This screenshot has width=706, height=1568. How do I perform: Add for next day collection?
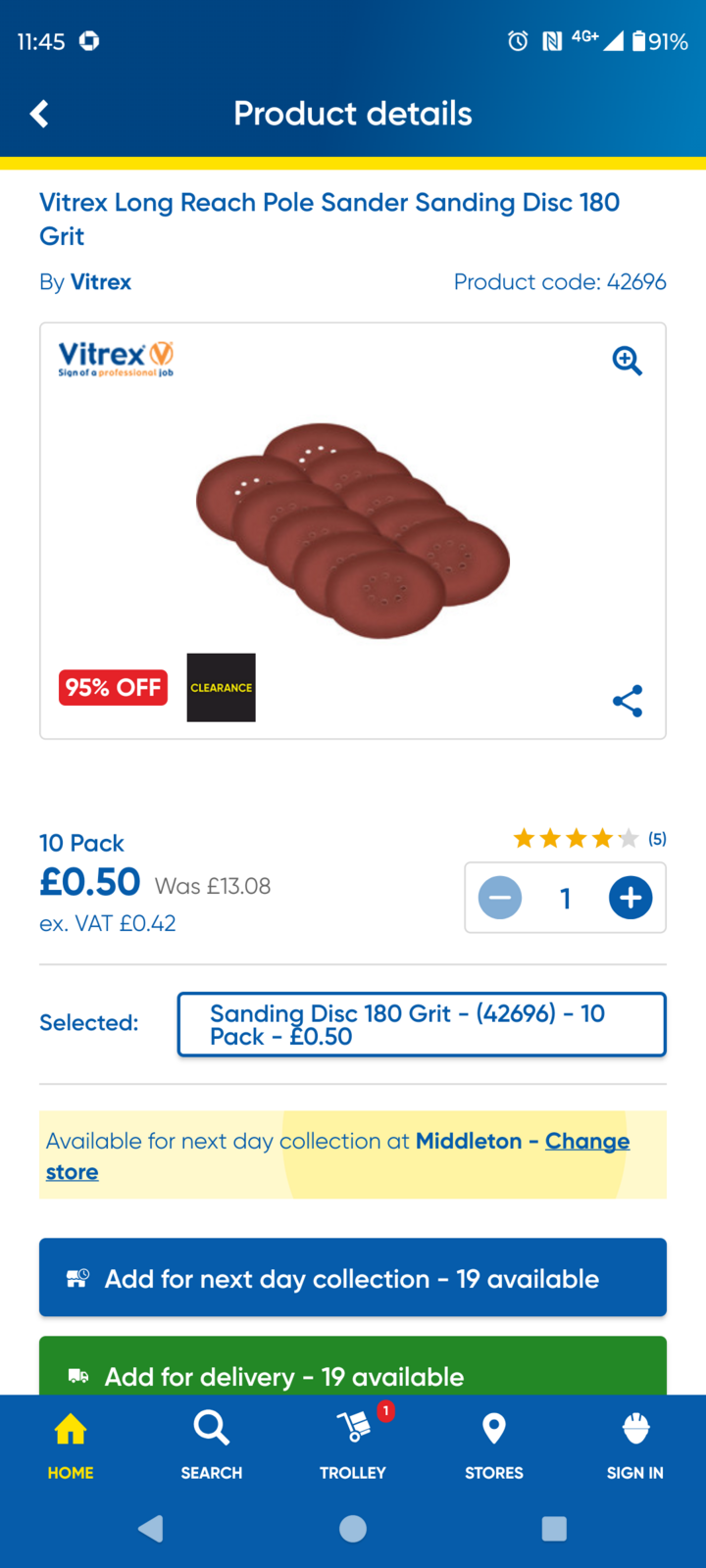[353, 1278]
